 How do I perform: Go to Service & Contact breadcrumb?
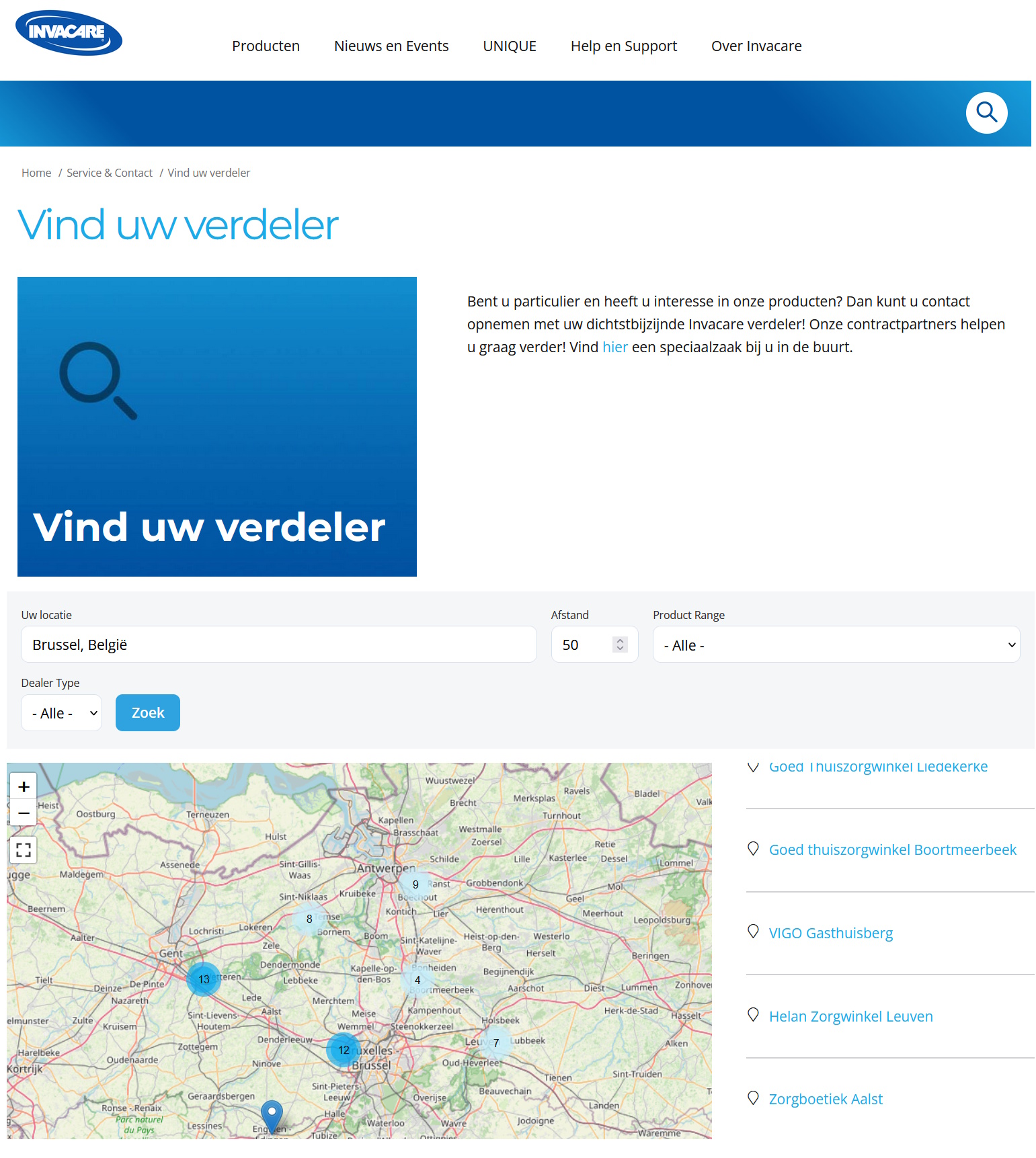pos(110,173)
